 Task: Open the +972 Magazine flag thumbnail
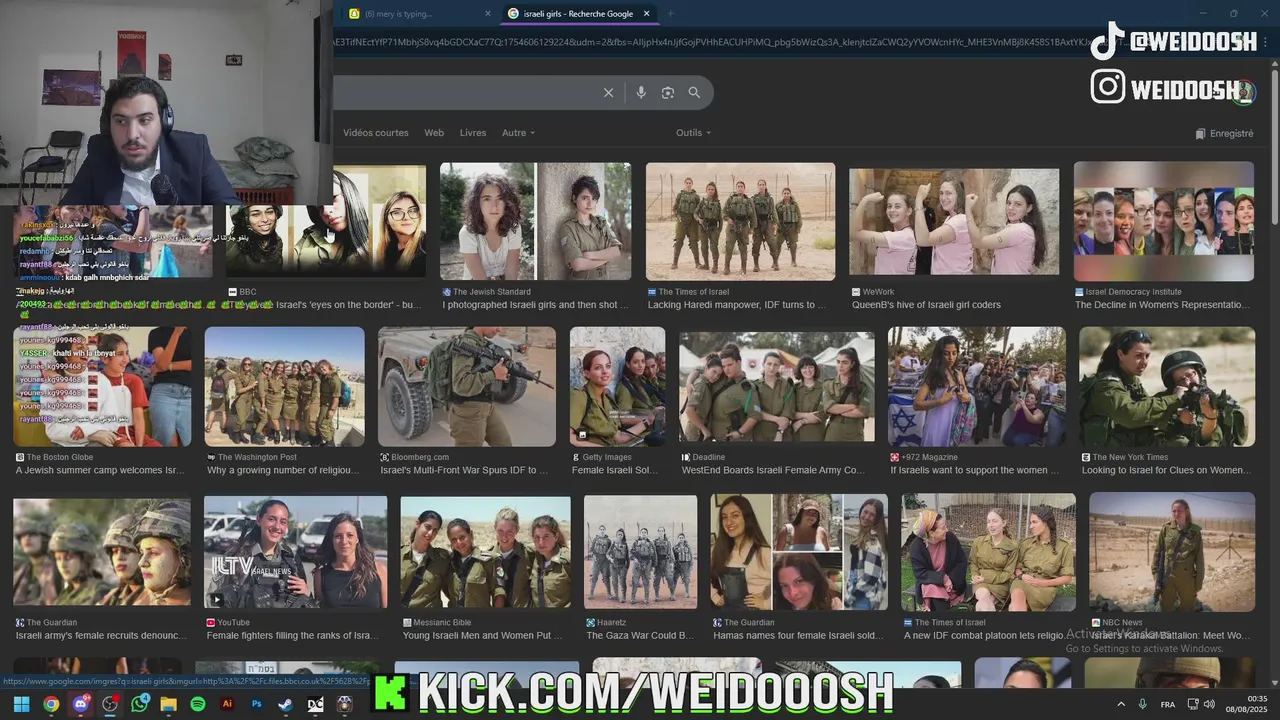point(977,386)
